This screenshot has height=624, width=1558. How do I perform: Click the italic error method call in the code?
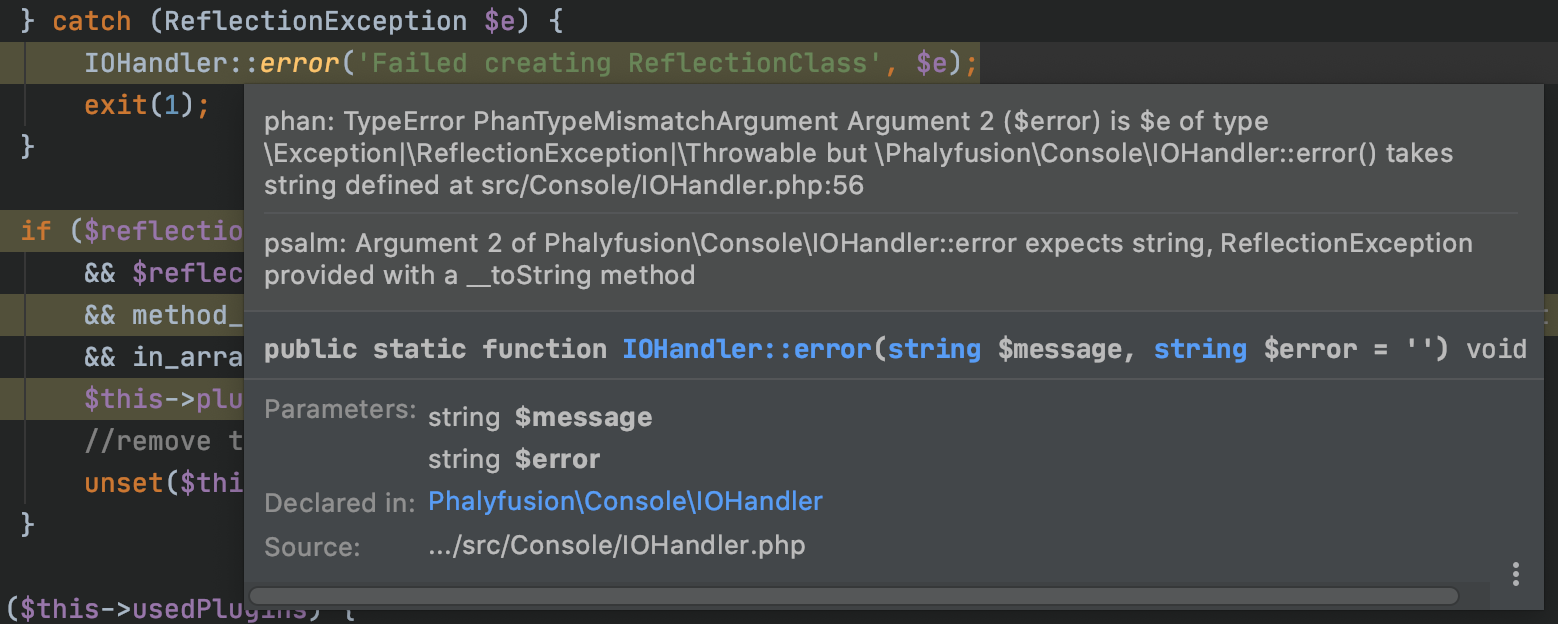pyautogui.click(x=299, y=63)
